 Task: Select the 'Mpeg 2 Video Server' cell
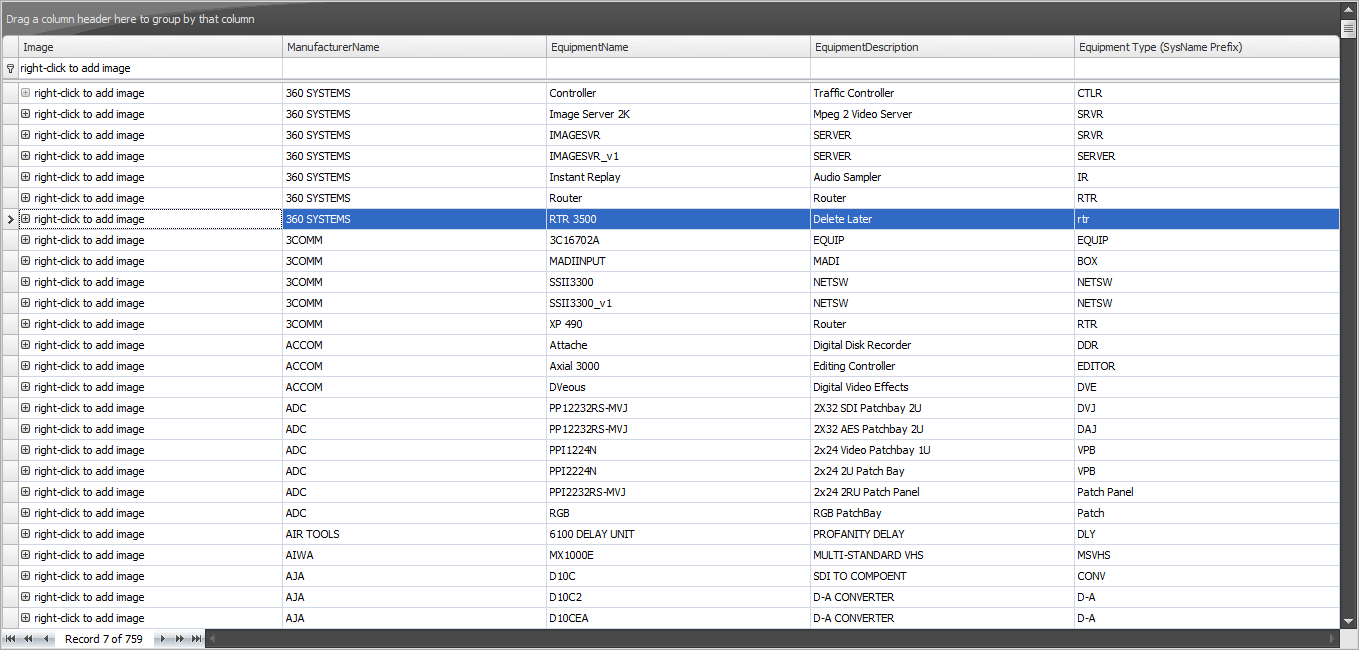point(942,114)
